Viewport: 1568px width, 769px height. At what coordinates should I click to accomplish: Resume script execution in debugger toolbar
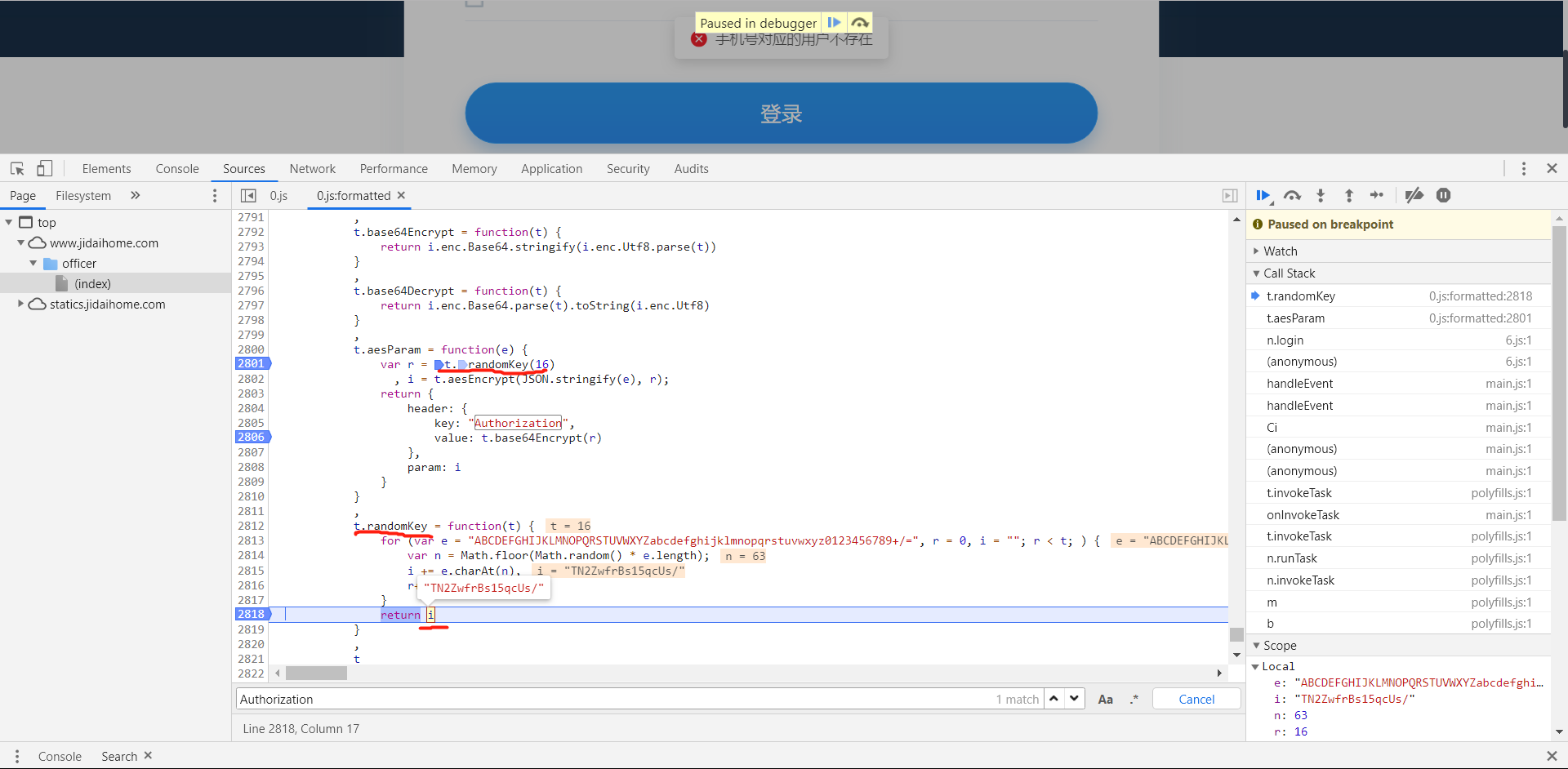(x=1263, y=195)
